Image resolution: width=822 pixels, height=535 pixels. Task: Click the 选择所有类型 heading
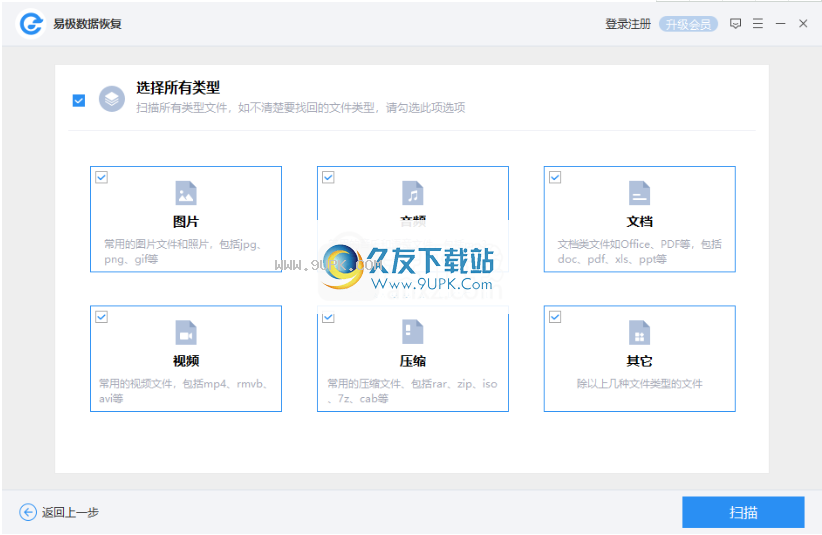click(x=178, y=88)
